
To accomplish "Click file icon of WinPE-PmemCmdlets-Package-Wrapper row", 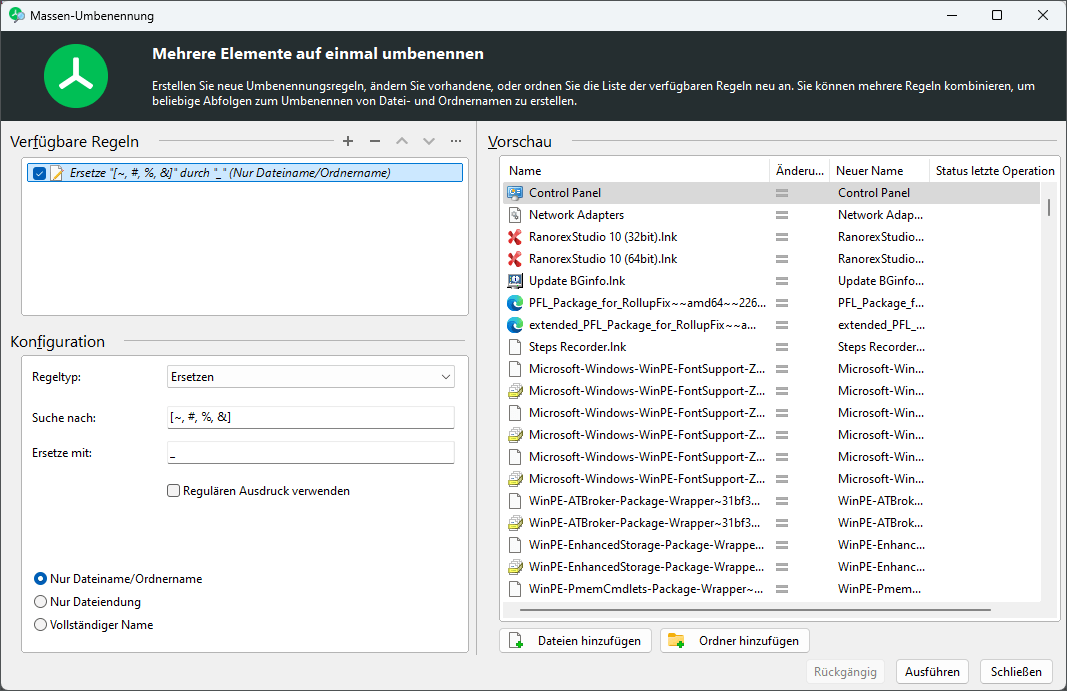I will [515, 589].
